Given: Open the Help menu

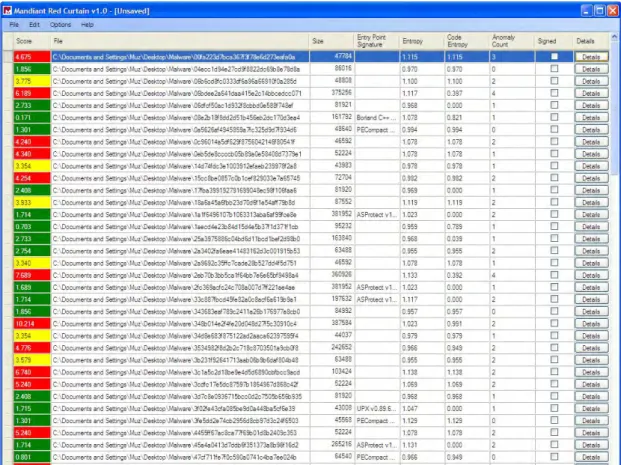Looking at the screenshot, I should point(87,25).
